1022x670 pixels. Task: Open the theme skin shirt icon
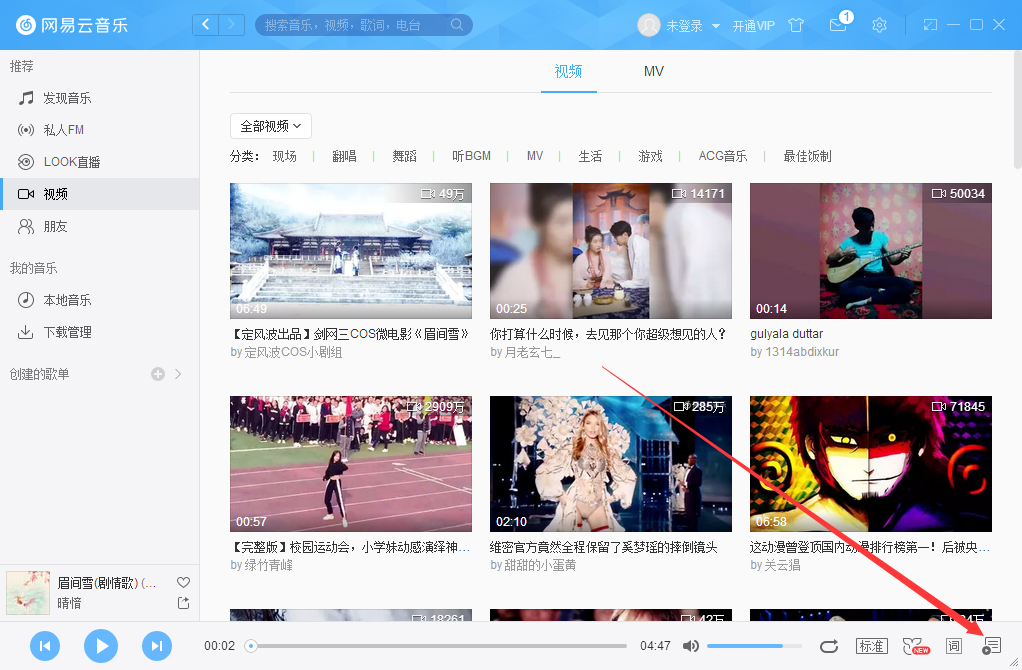(x=796, y=25)
